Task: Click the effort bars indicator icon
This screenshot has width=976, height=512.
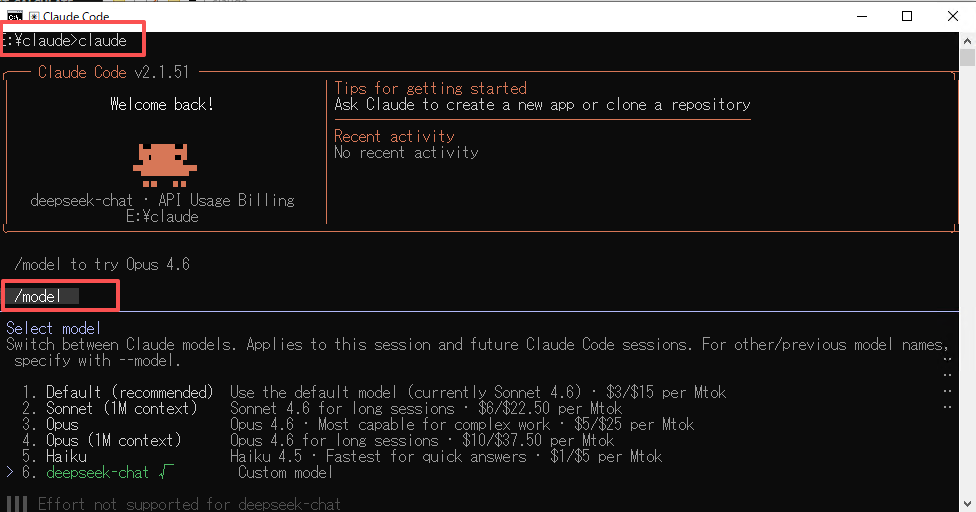Action: [17, 504]
